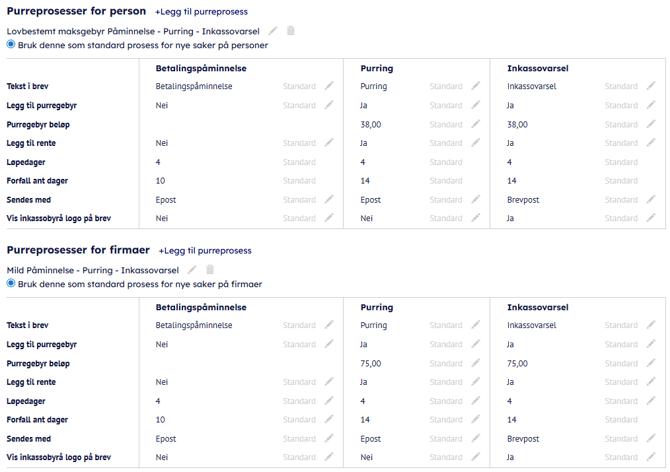Image resolution: width=670 pixels, height=472 pixels.
Task: Delete the firmaer purreprosess via trash icon
Action: [x=210, y=270]
